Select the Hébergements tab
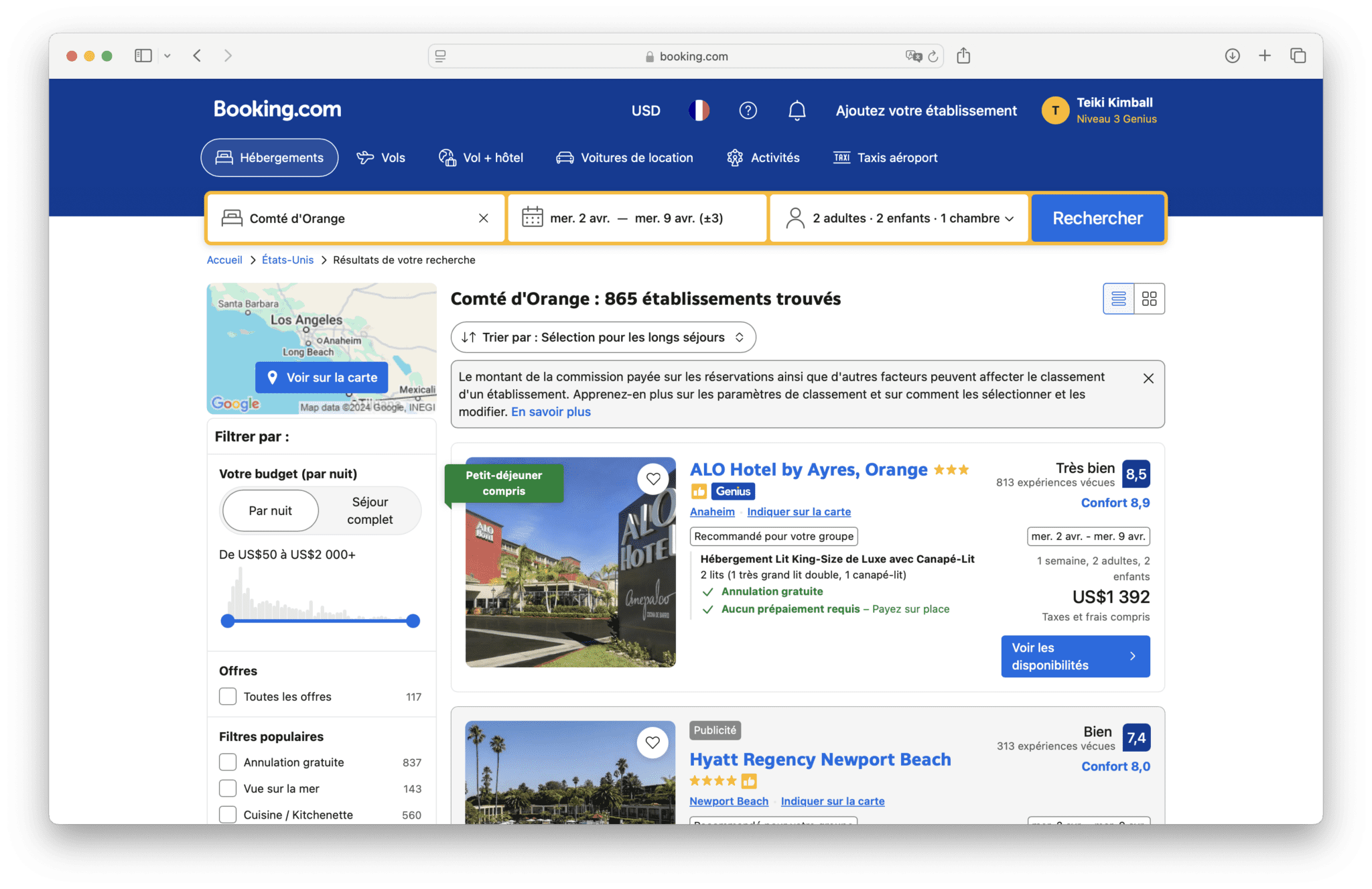 tap(269, 157)
